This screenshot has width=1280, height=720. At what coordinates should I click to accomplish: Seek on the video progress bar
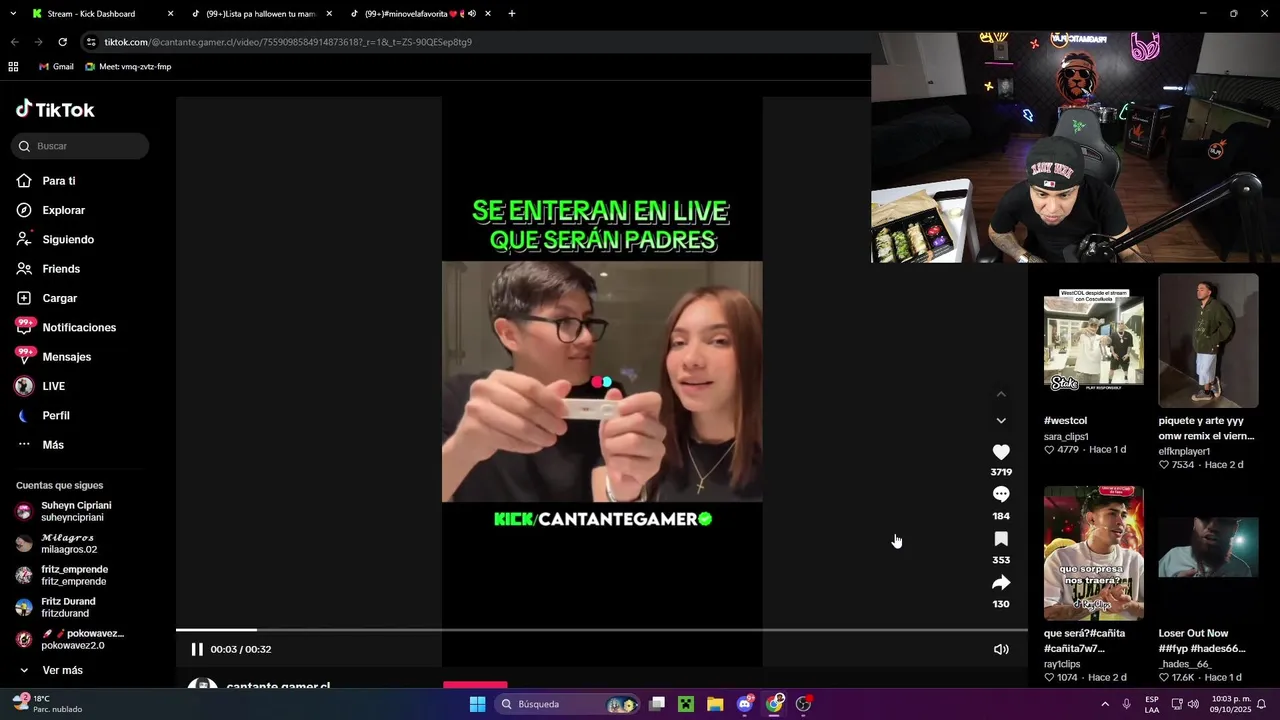(601, 630)
